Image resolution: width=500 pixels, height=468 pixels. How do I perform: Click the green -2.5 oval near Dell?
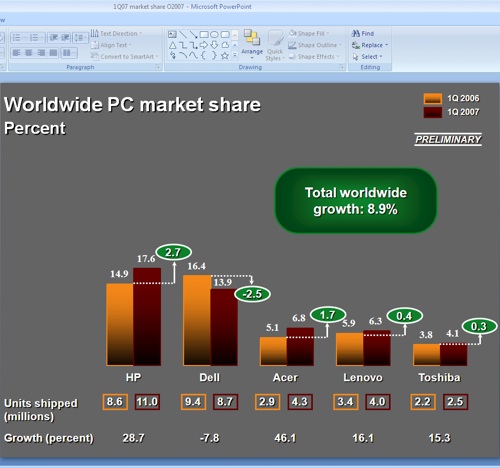[x=252, y=294]
